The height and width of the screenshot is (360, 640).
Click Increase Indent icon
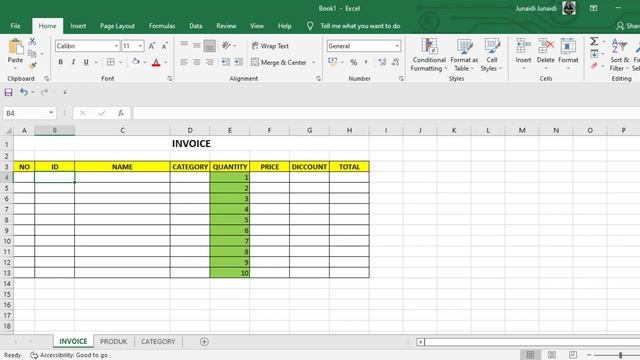239,62
